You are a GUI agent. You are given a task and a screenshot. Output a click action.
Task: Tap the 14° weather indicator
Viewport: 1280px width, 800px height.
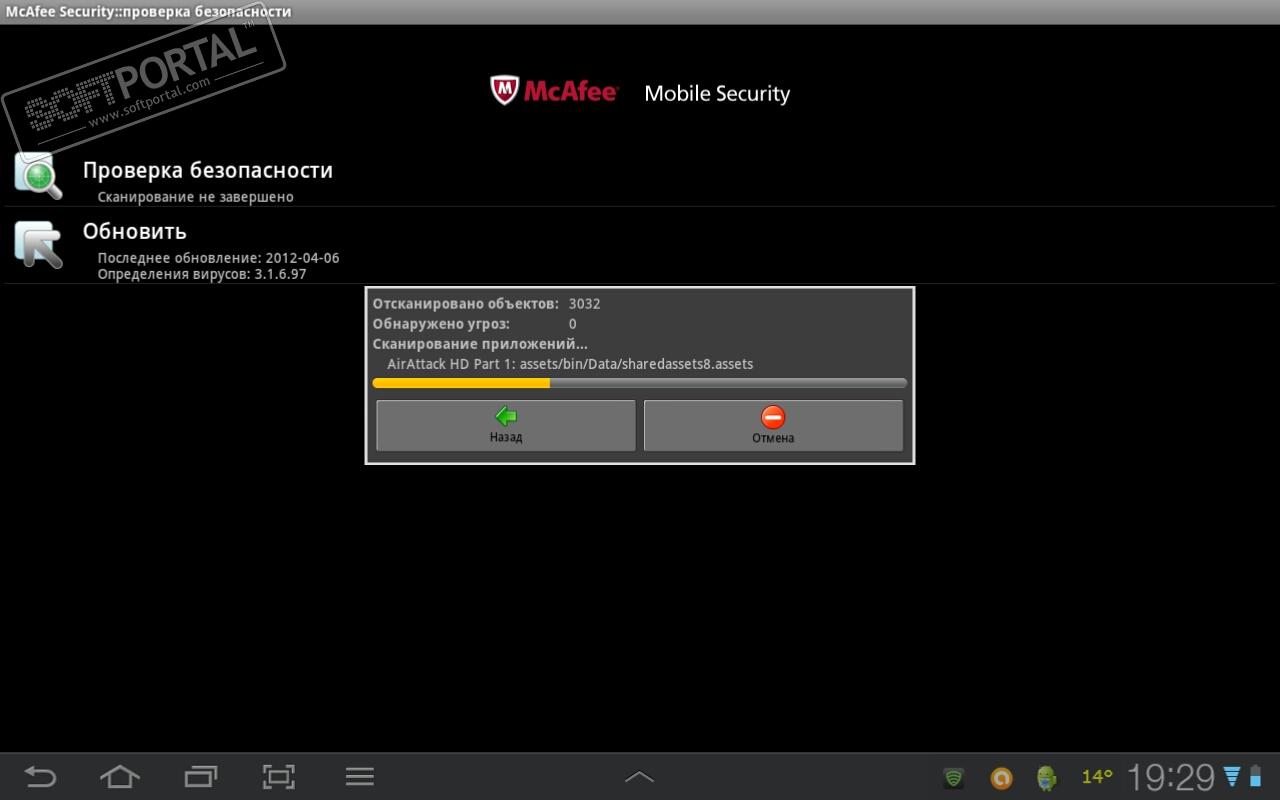pyautogui.click(x=1097, y=777)
